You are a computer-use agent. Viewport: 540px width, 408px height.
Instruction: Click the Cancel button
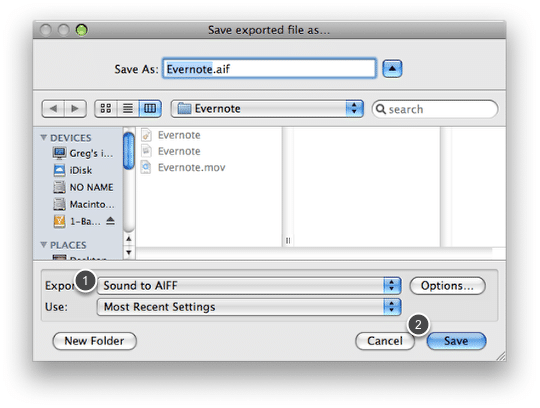tap(385, 341)
